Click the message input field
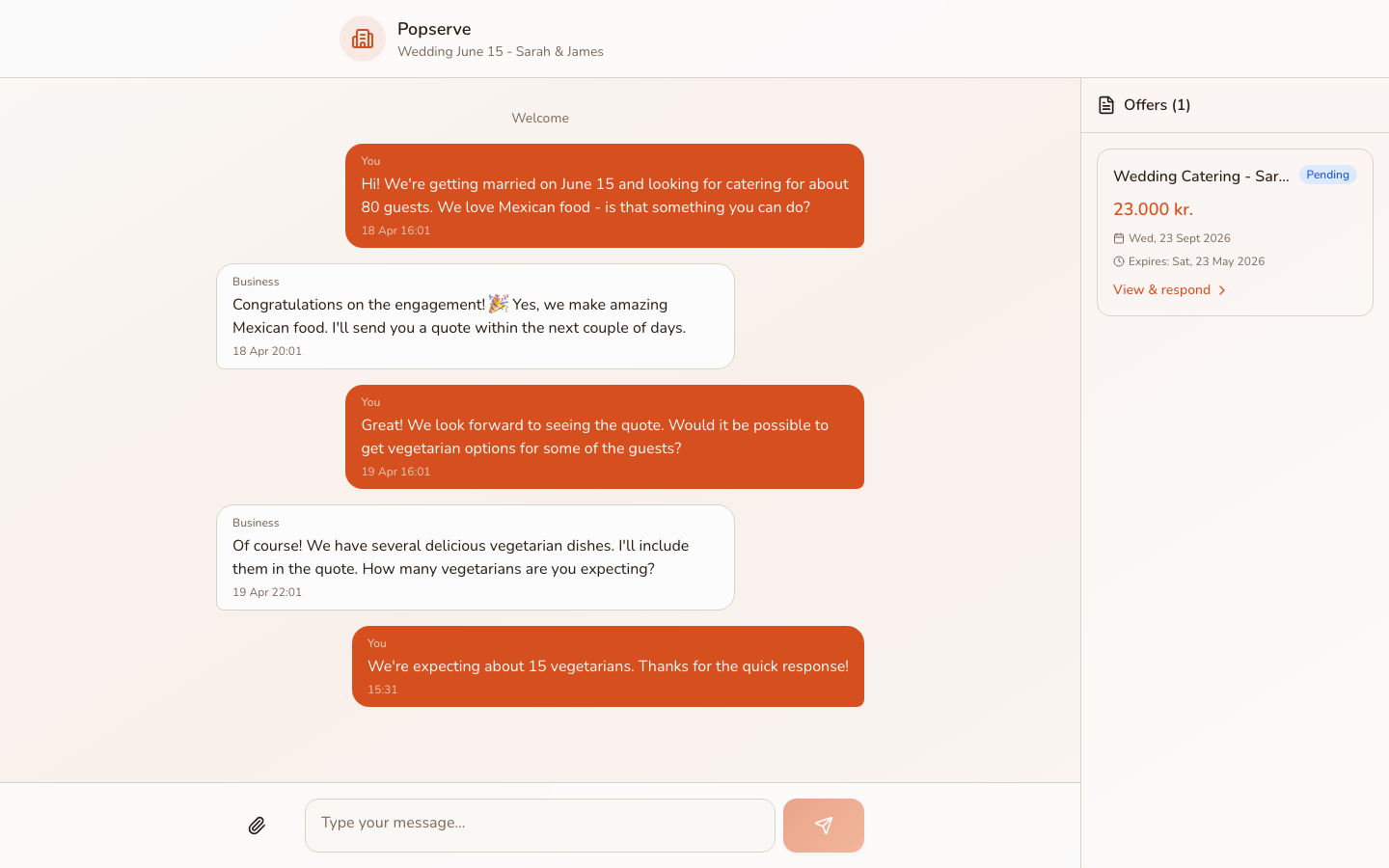1389x868 pixels. pyautogui.click(x=539, y=825)
